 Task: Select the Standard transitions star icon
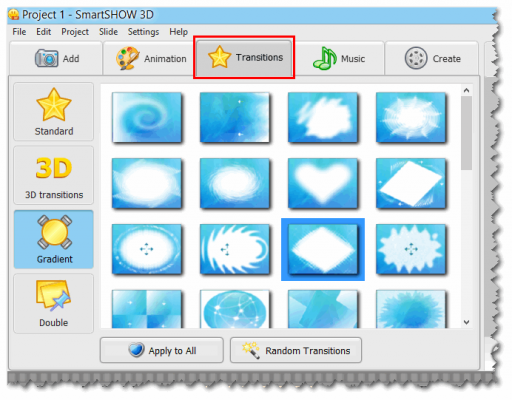(x=53, y=105)
